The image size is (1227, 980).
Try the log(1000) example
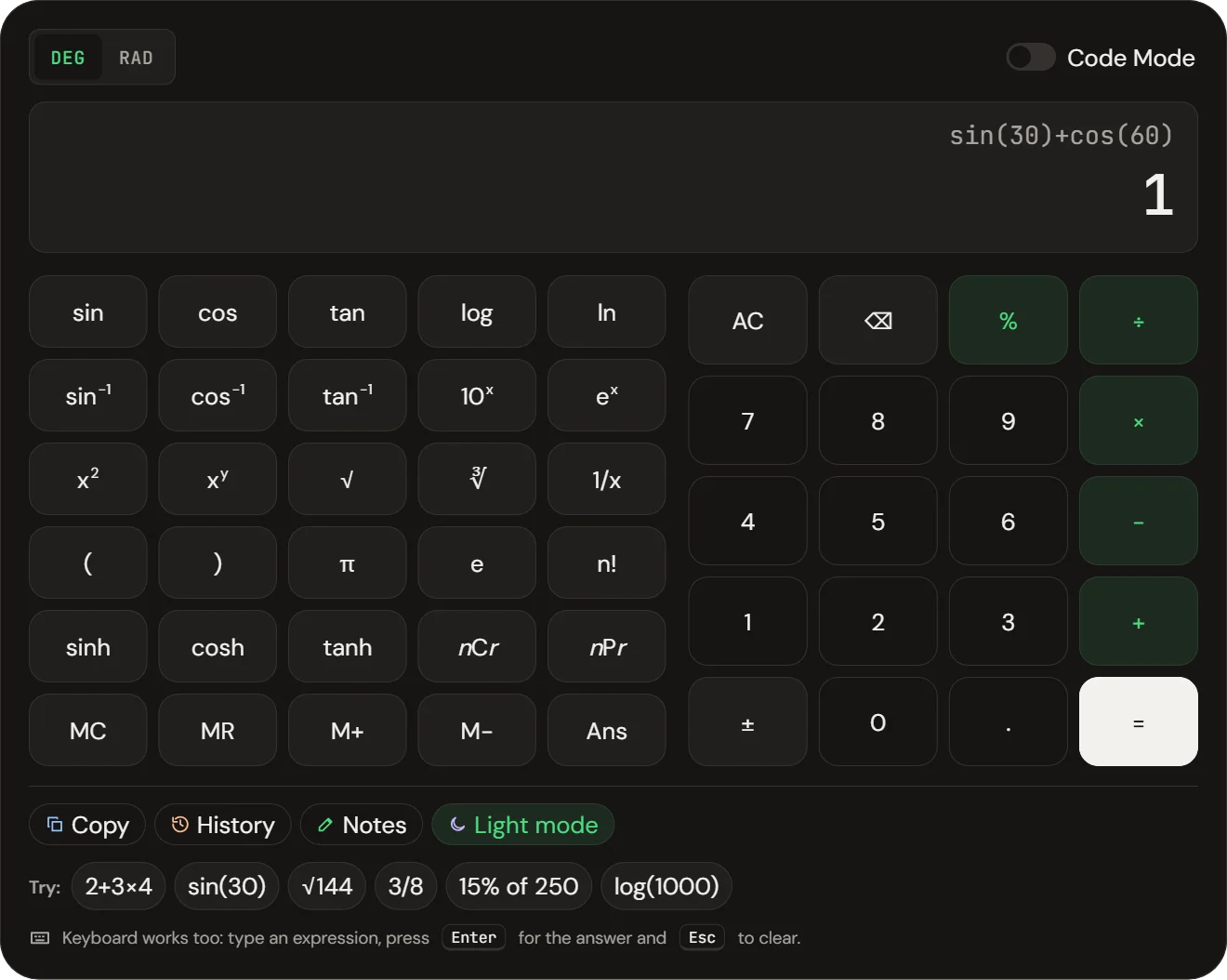[666, 886]
